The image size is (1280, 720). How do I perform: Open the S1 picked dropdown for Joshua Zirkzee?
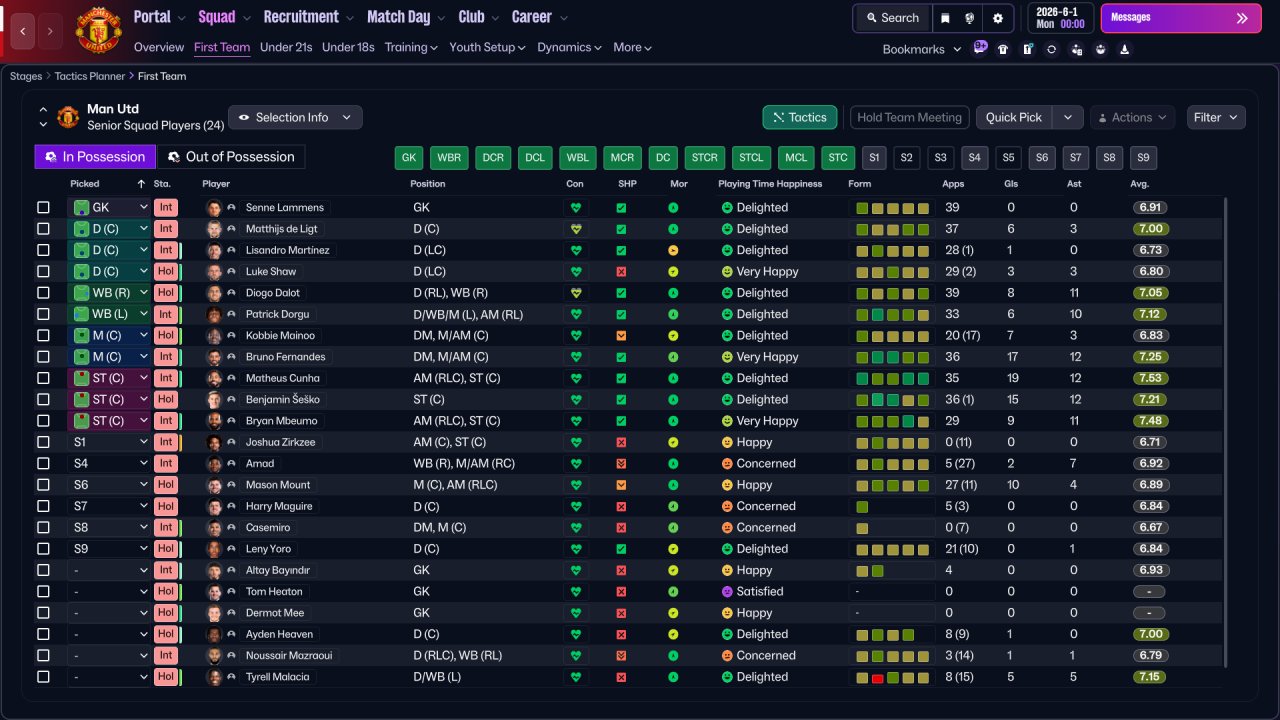[x=108, y=442]
